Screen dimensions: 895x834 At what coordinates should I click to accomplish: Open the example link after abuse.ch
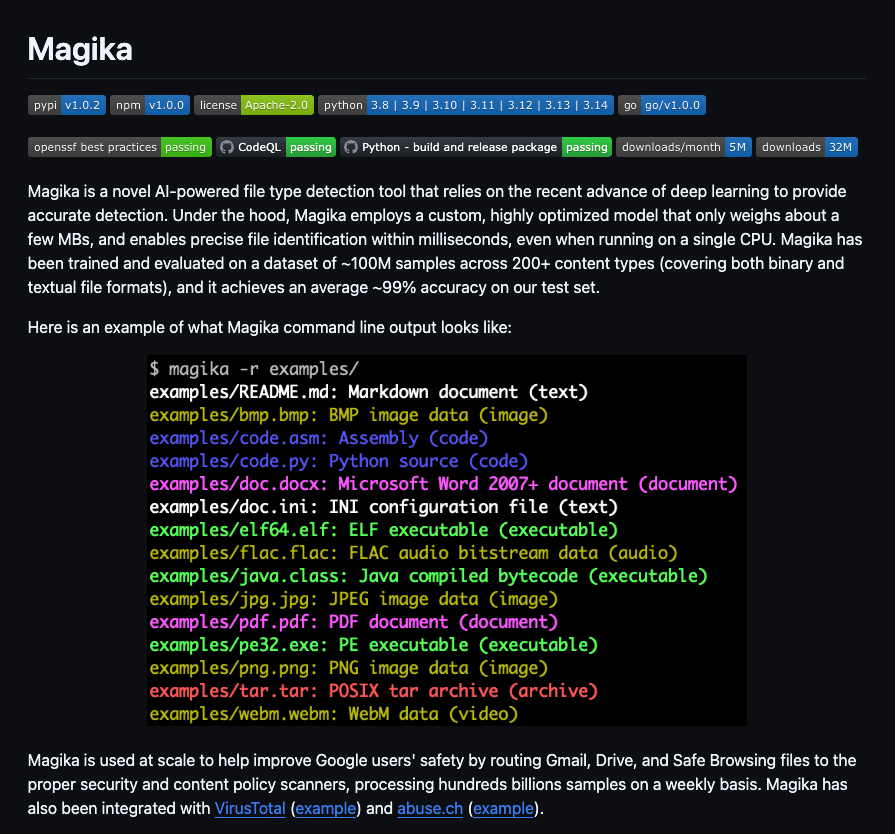click(503, 808)
